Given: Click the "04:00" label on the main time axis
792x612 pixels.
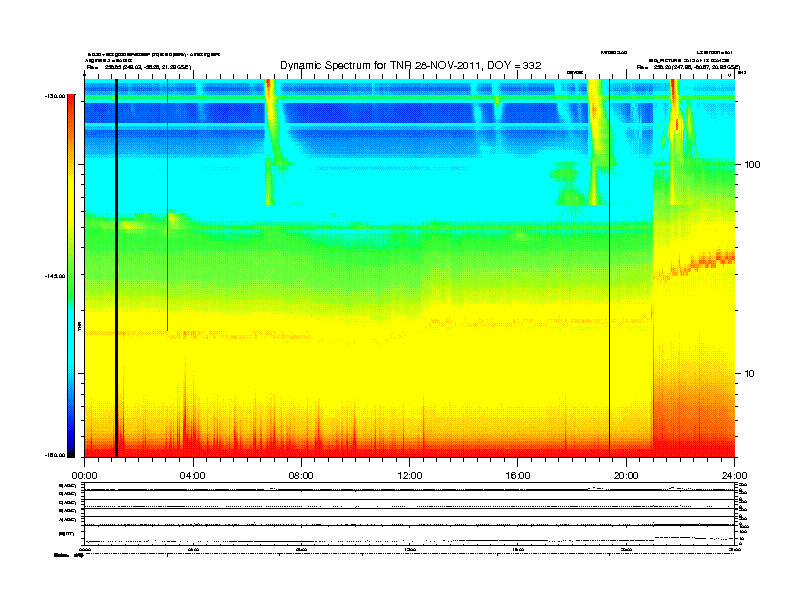Looking at the screenshot, I should 193,476.
